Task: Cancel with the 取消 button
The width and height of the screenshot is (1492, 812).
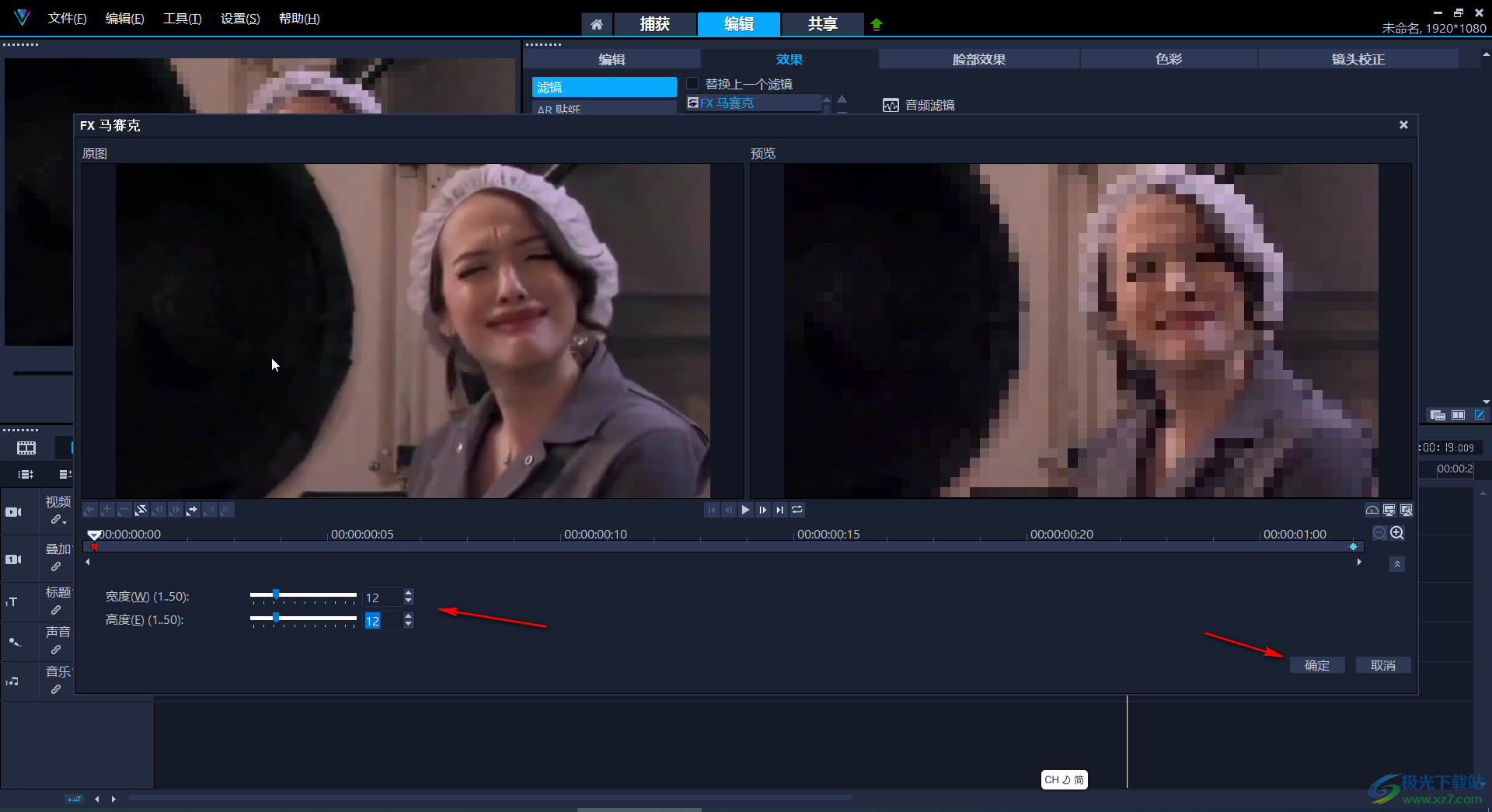Action: (1383, 665)
